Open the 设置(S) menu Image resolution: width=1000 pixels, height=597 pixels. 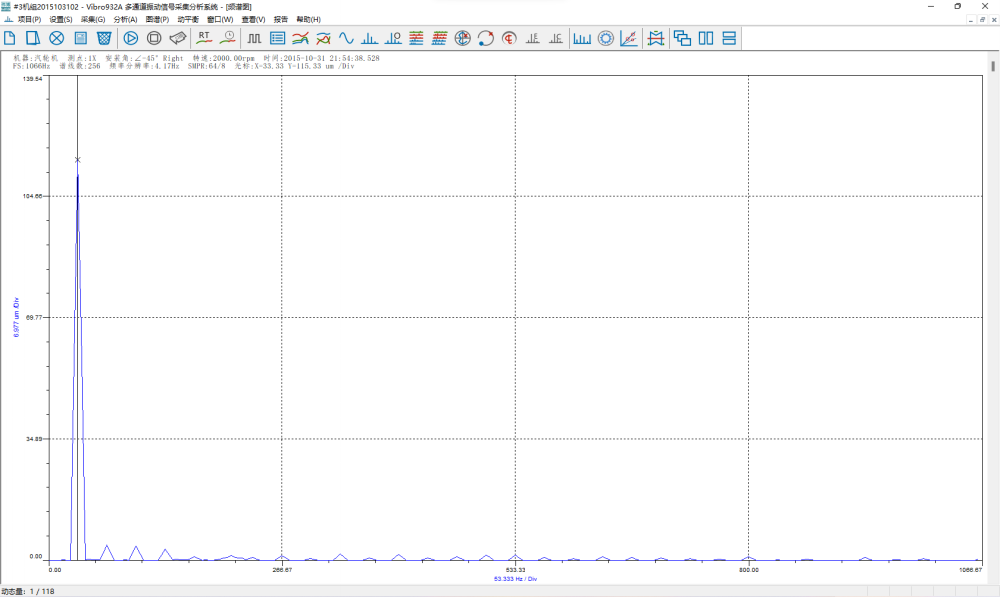point(61,20)
